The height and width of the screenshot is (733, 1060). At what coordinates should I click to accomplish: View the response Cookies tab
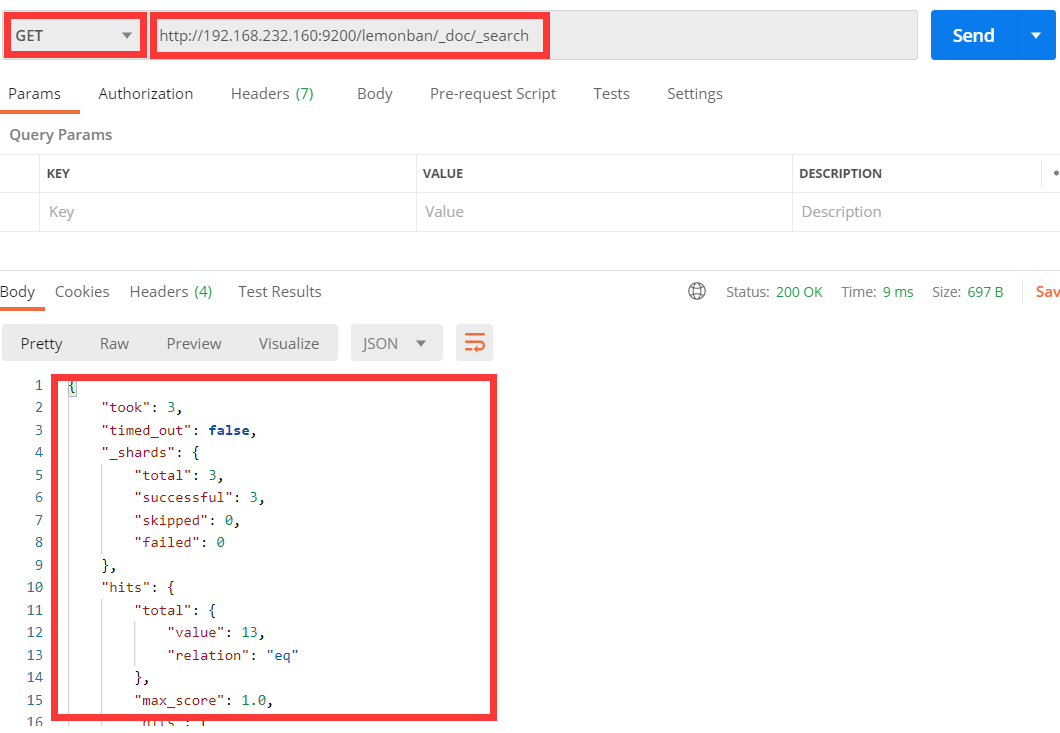click(82, 292)
